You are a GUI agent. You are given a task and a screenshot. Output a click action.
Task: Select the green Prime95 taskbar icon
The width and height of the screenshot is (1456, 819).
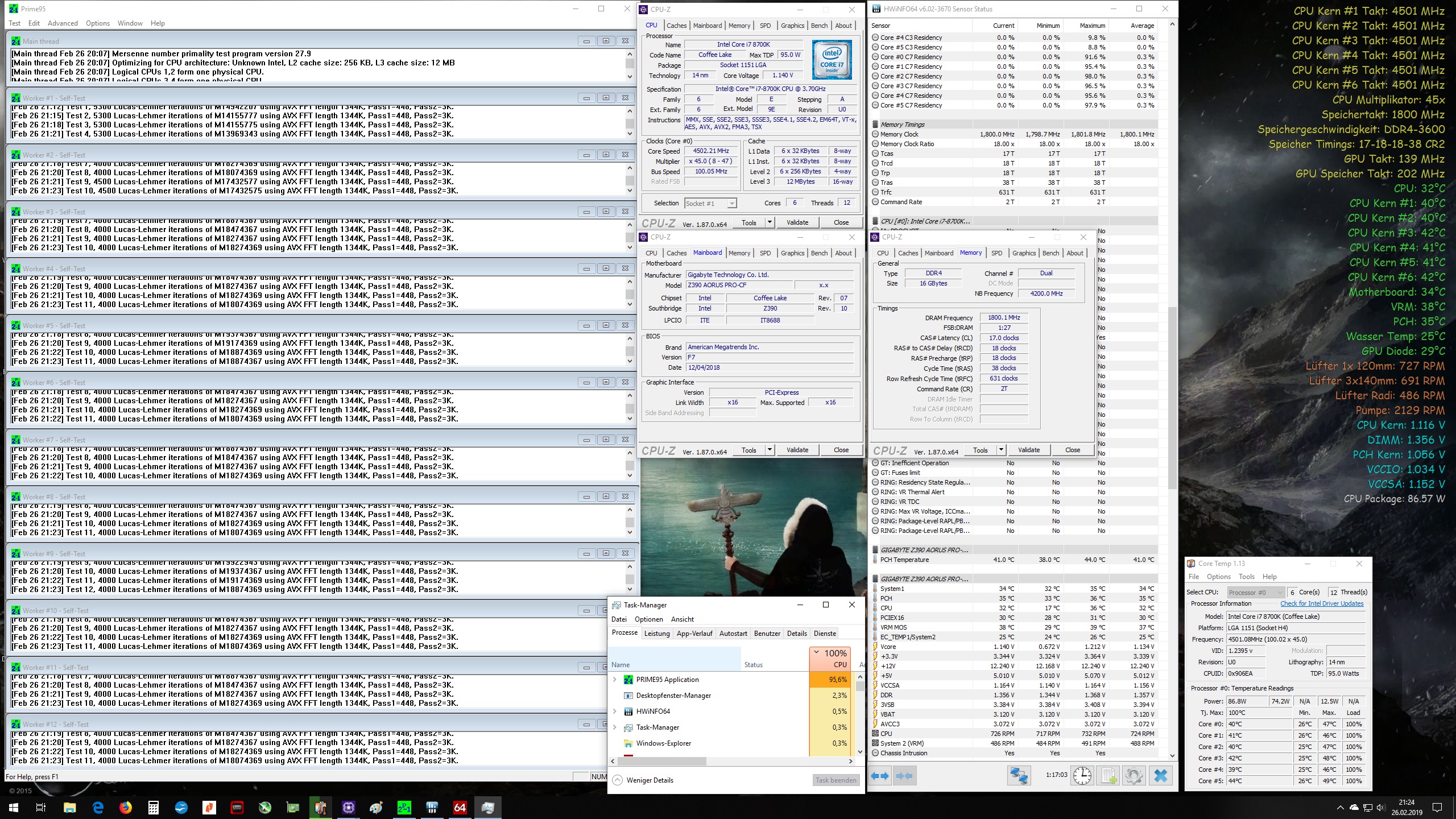(x=404, y=807)
